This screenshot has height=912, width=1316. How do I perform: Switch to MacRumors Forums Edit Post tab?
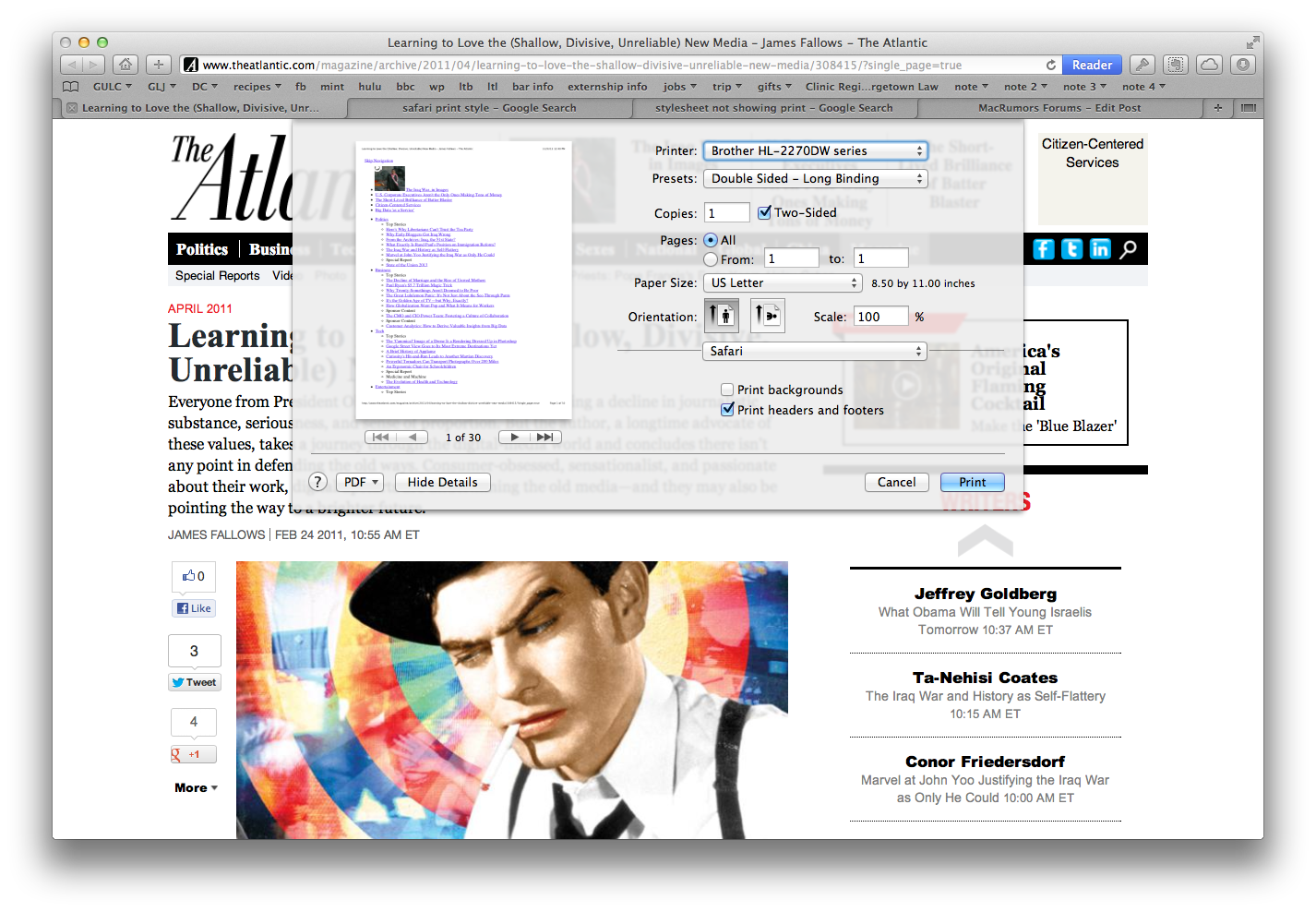(1059, 108)
